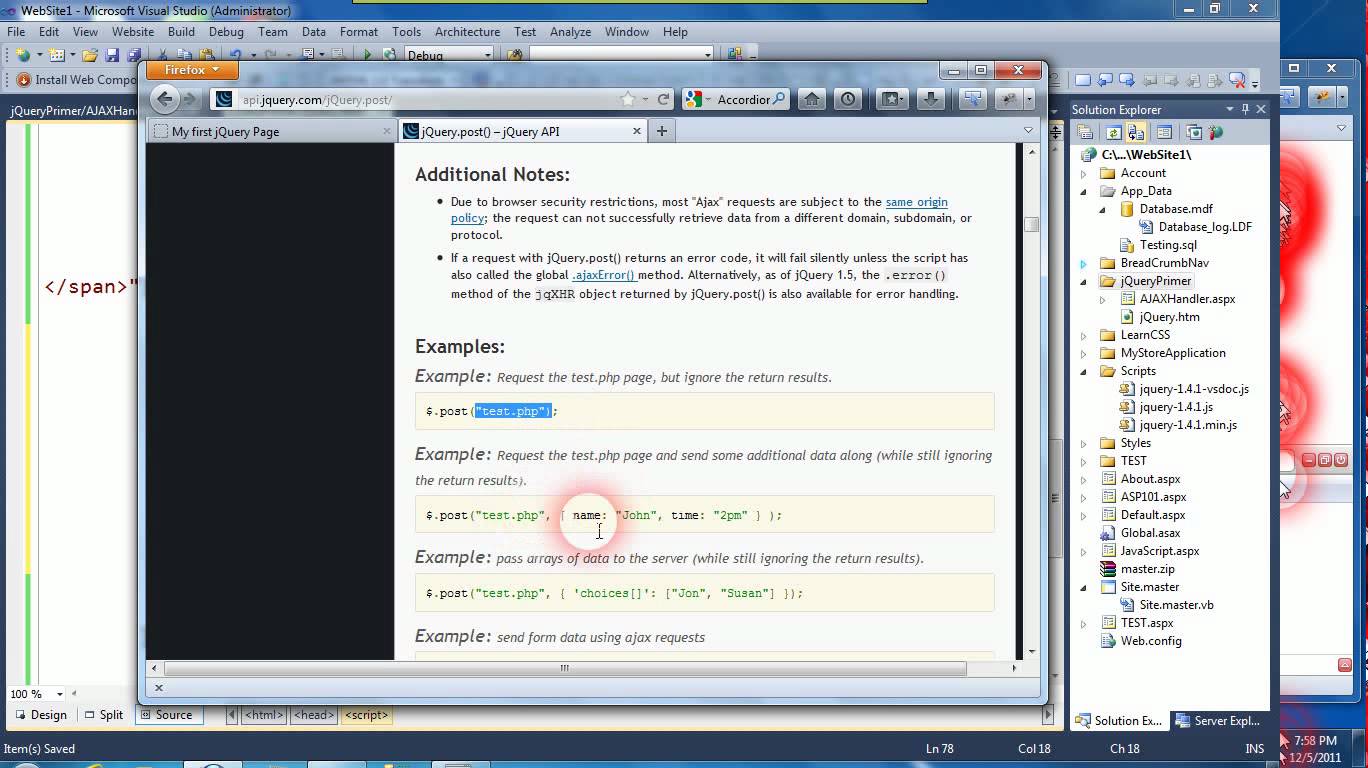Click Solution Explorer Refresh icon
The image size is (1368, 768).
[x=1113, y=132]
